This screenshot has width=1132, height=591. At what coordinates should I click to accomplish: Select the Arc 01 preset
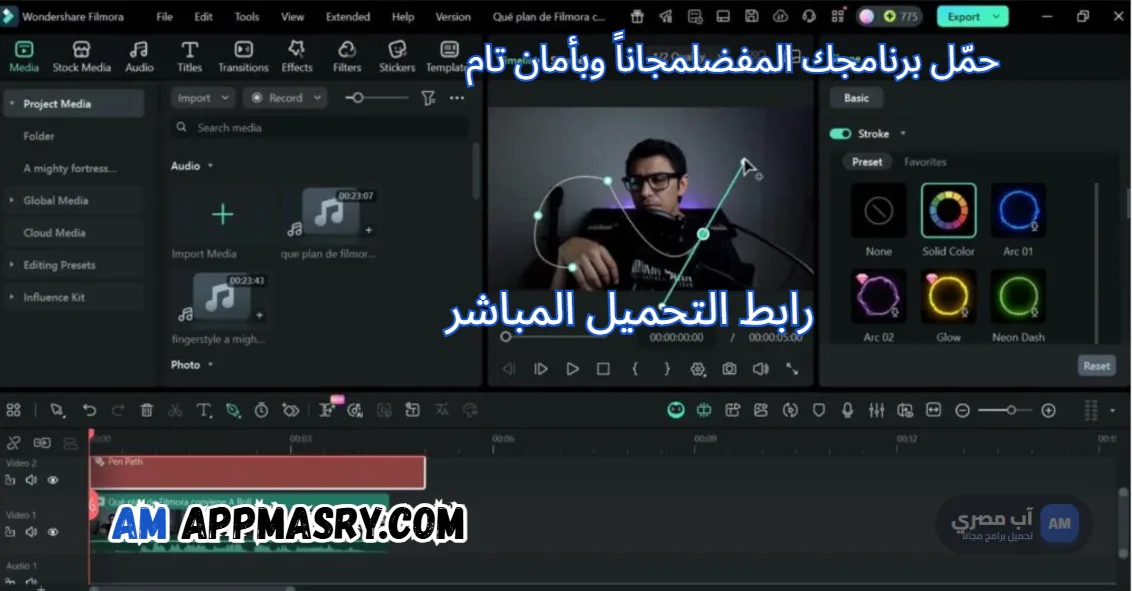click(1018, 211)
